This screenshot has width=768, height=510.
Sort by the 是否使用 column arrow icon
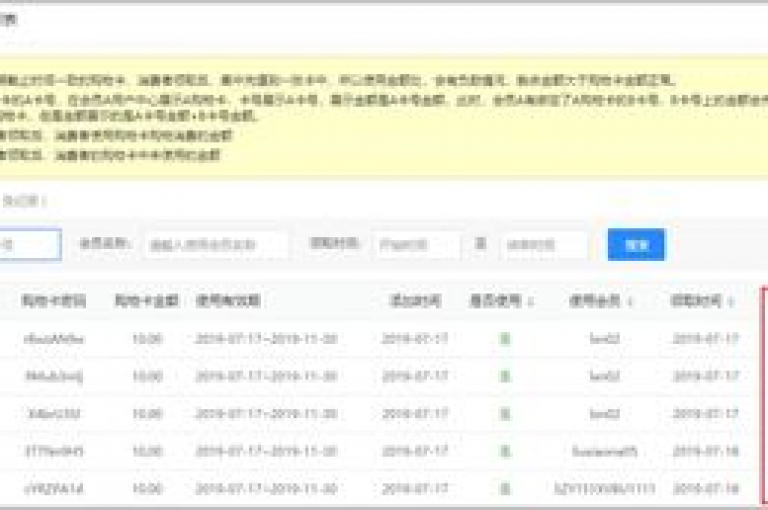coord(530,302)
